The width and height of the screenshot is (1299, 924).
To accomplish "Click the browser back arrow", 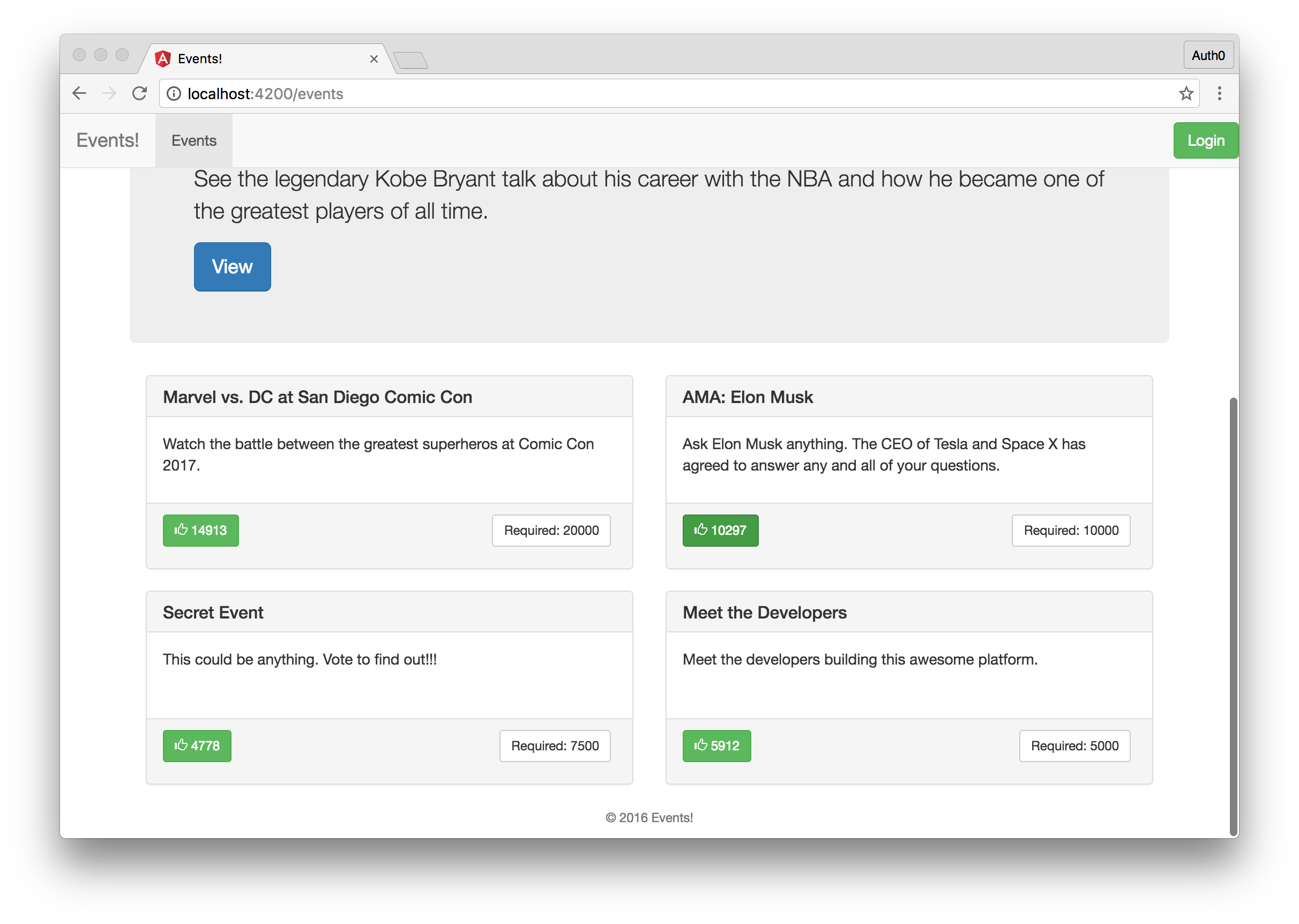I will (80, 93).
